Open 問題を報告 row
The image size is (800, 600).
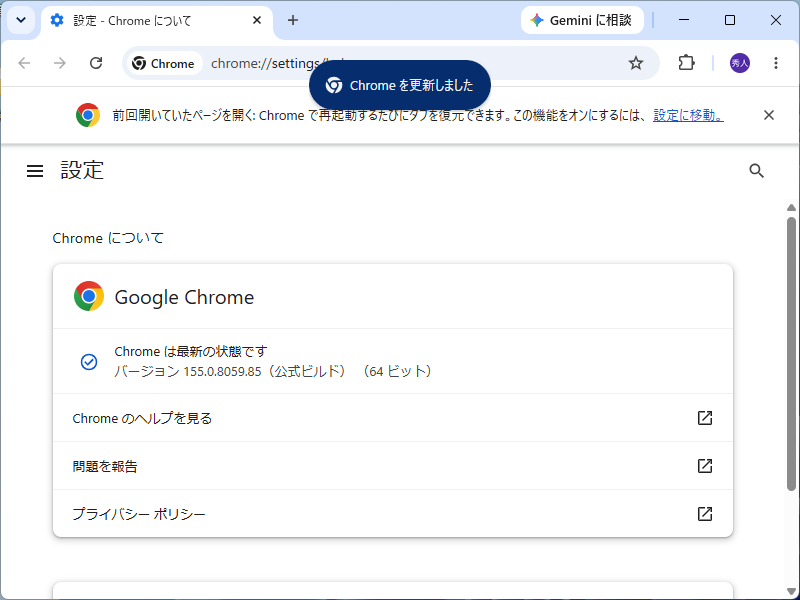pyautogui.click(x=393, y=466)
